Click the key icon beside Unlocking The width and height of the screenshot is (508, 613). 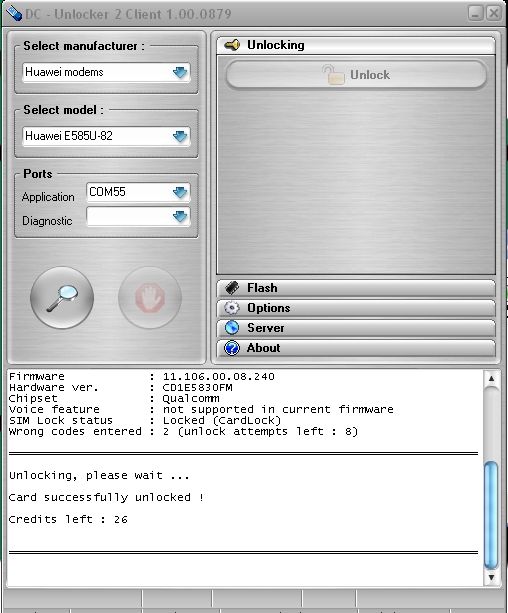click(x=232, y=45)
